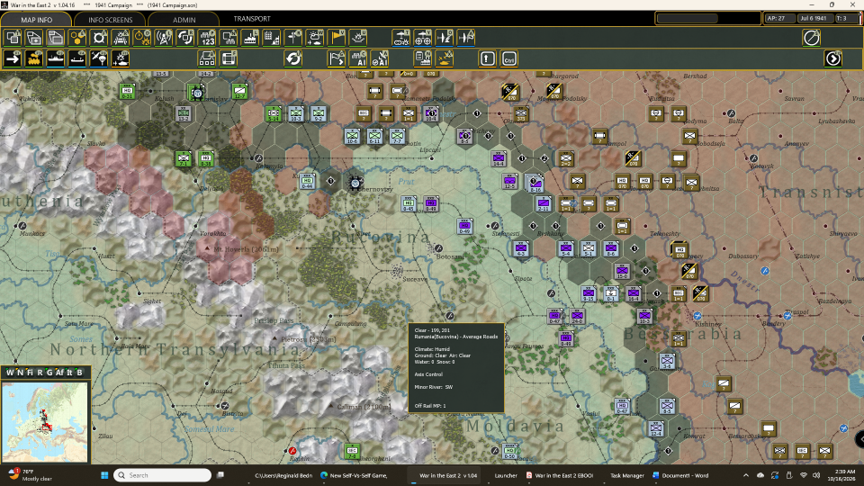Image resolution: width=864 pixels, height=486 pixels.
Task: Click the building with squares icon
Action: tap(207, 58)
